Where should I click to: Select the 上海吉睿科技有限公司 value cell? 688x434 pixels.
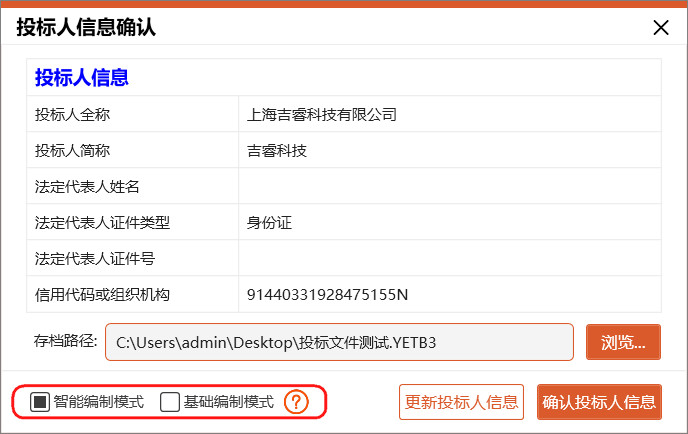(x=322, y=114)
